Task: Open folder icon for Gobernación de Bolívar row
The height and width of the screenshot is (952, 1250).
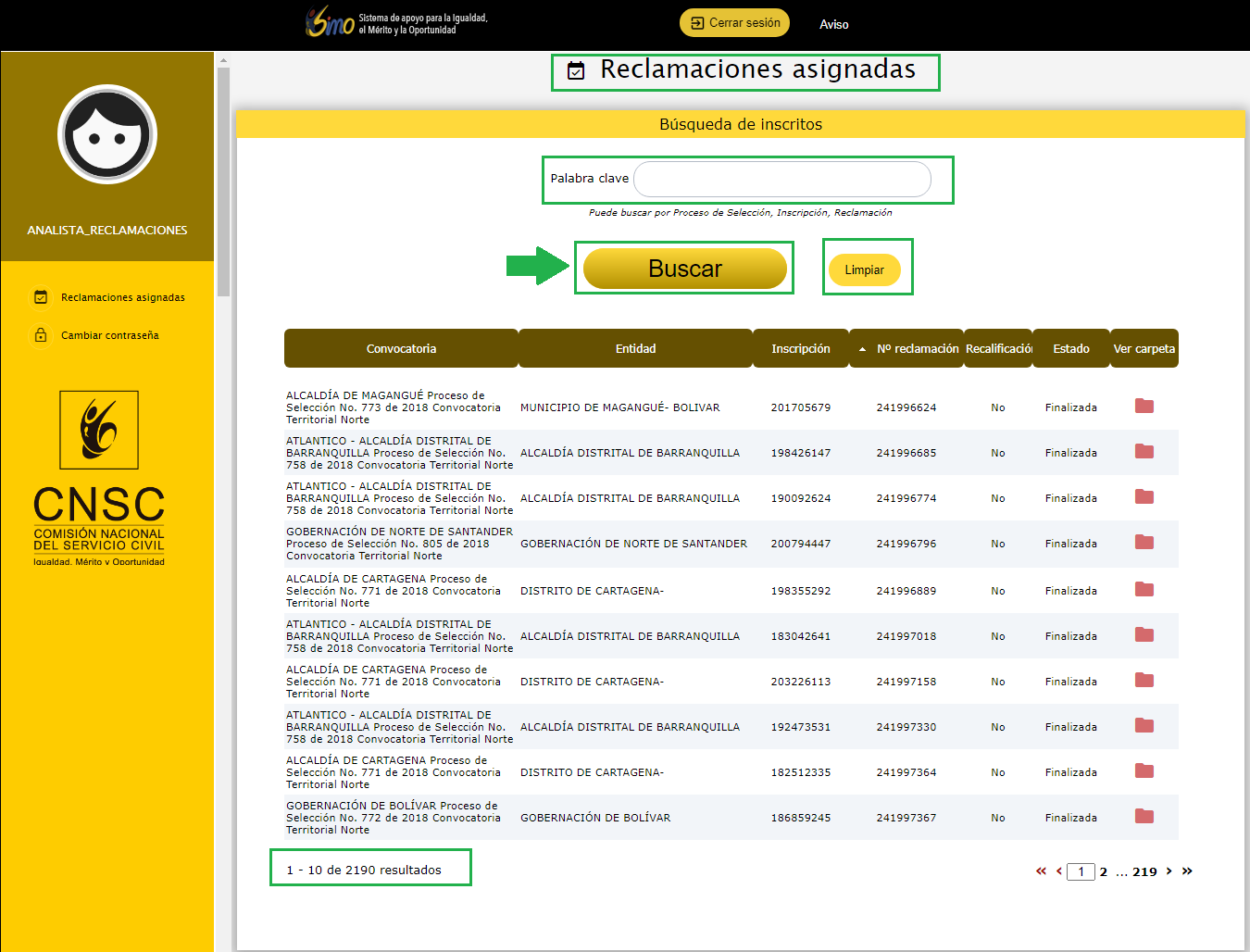Action: (1144, 817)
